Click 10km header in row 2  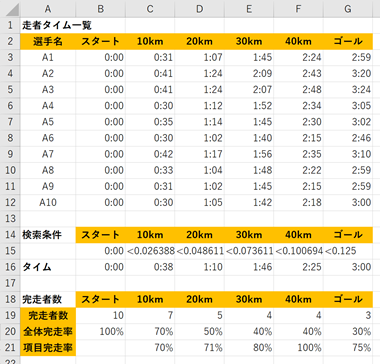pyautogui.click(x=150, y=41)
